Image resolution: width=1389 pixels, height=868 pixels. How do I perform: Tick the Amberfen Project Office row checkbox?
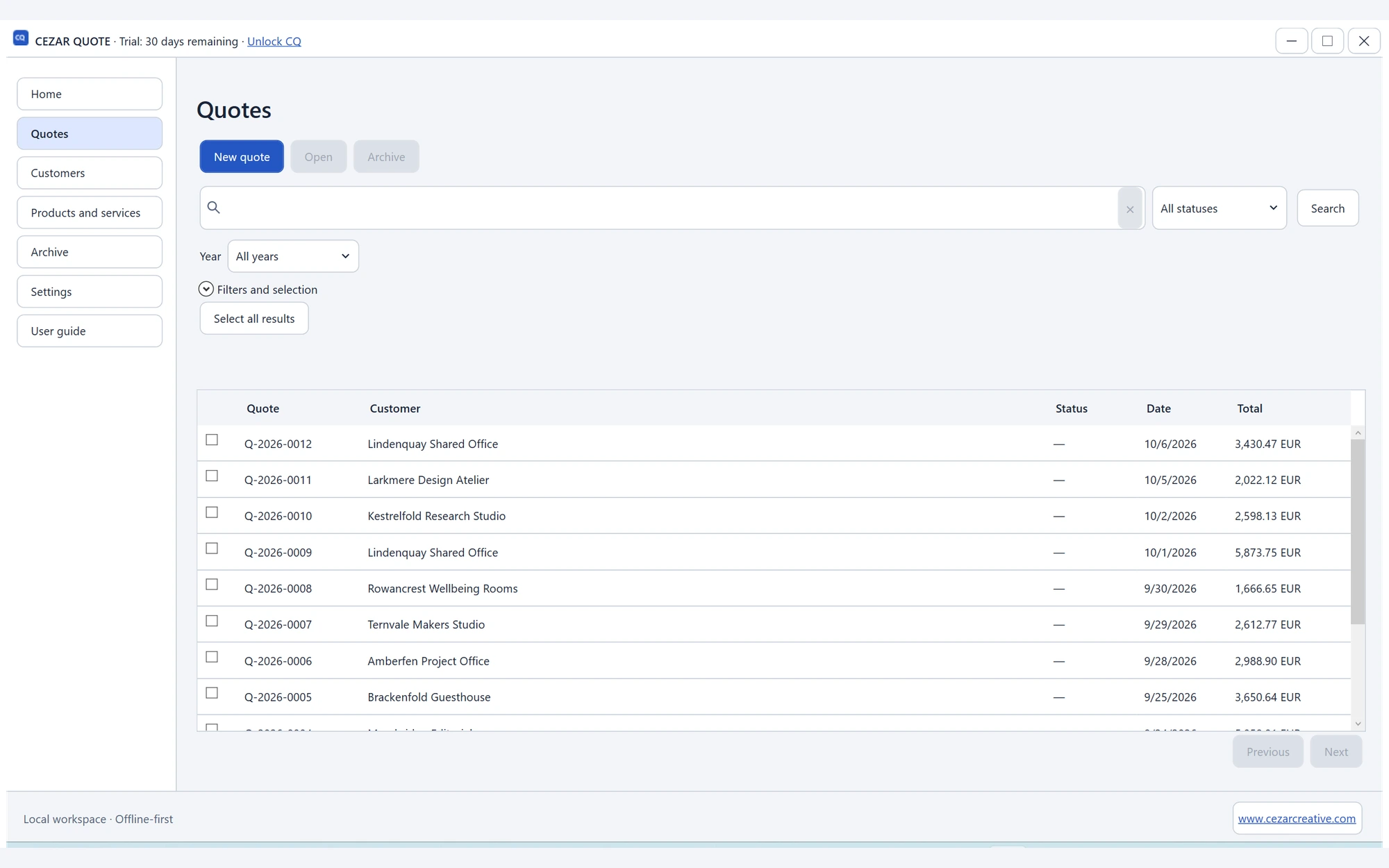coord(212,657)
